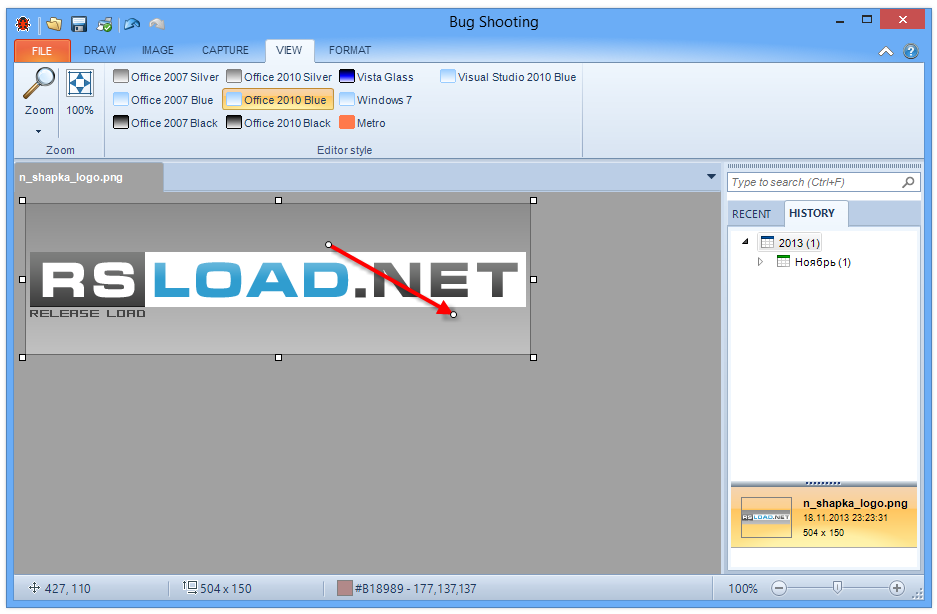Click the zoom-in plus button in status bar
937x614 pixels.
tap(896, 588)
